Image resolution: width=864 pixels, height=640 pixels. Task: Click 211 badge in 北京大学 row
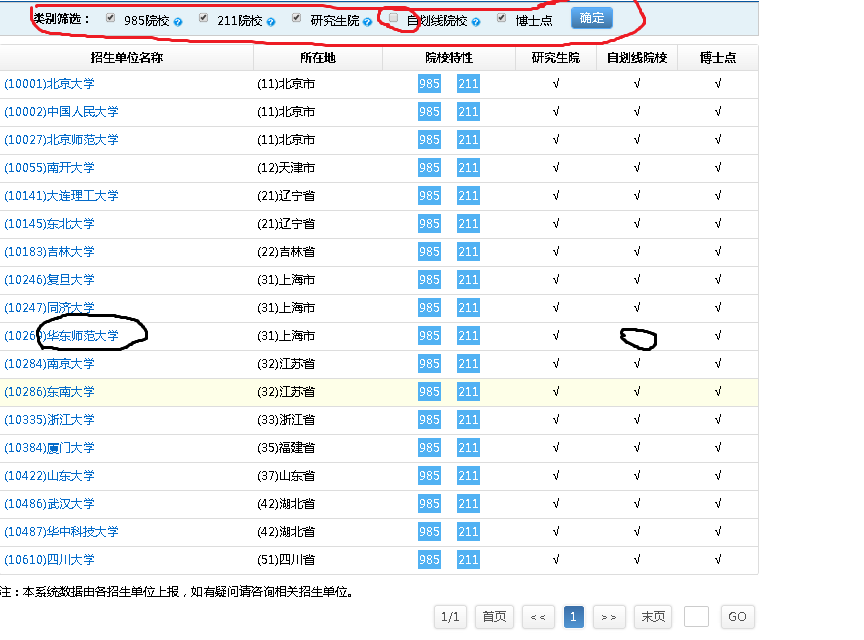[x=468, y=84]
